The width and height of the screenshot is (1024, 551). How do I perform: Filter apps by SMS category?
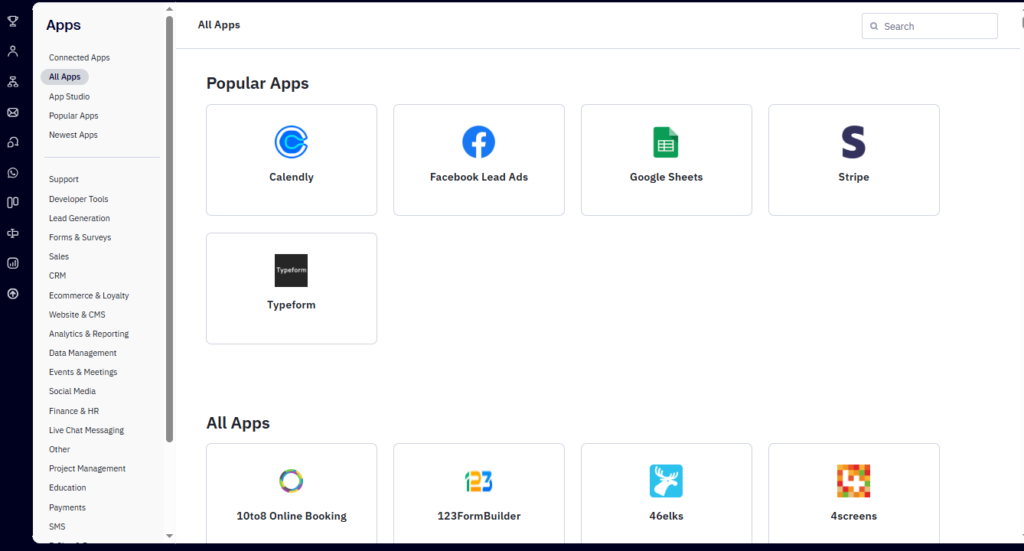57,527
